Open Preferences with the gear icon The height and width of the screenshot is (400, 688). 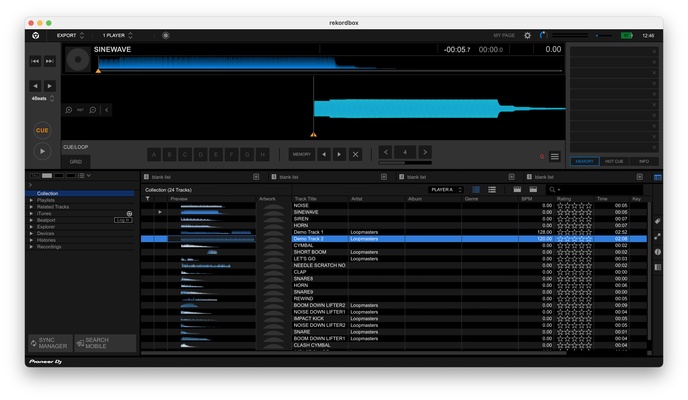[x=527, y=36]
